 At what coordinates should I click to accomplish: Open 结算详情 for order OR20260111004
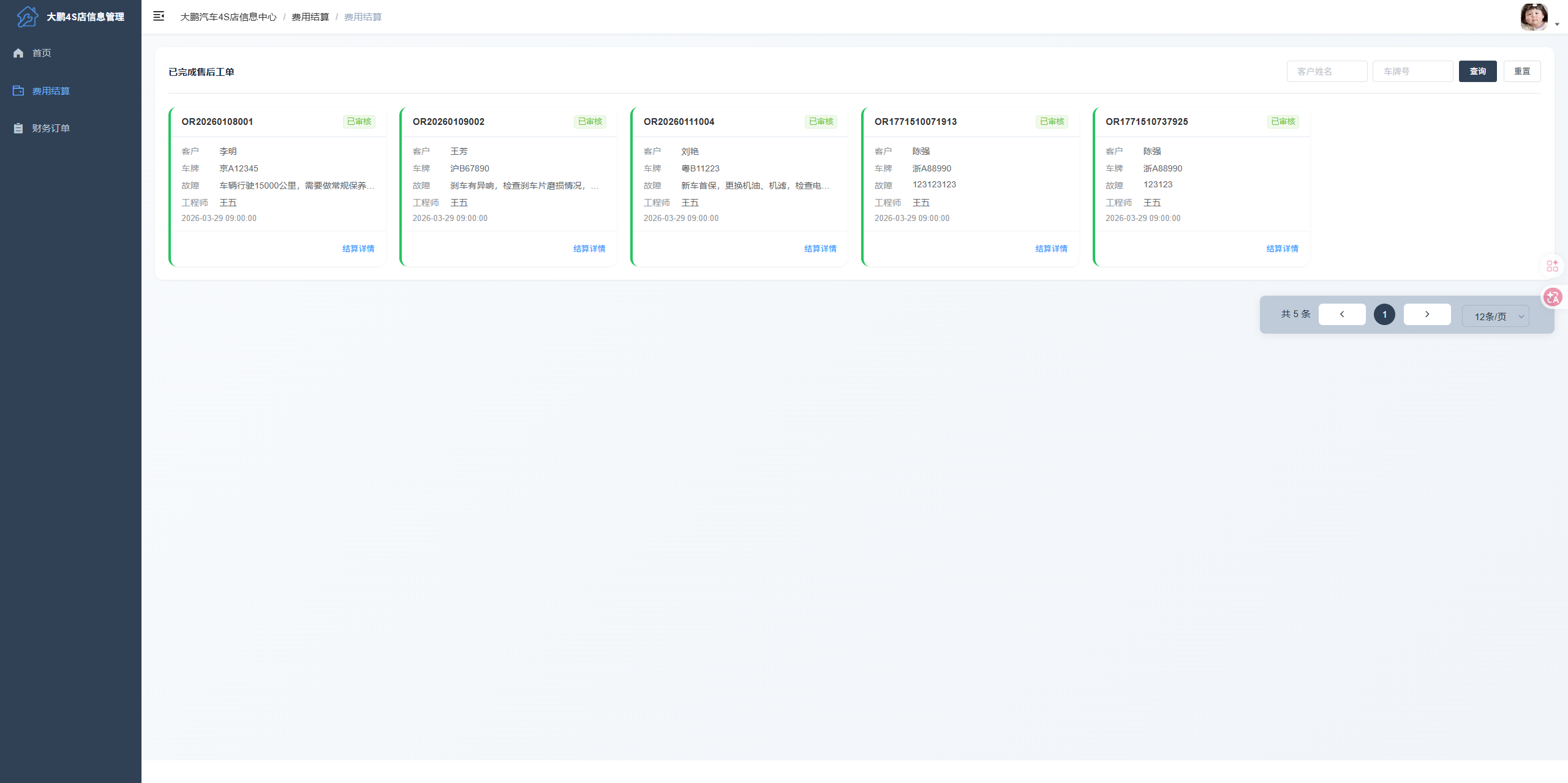(x=820, y=249)
